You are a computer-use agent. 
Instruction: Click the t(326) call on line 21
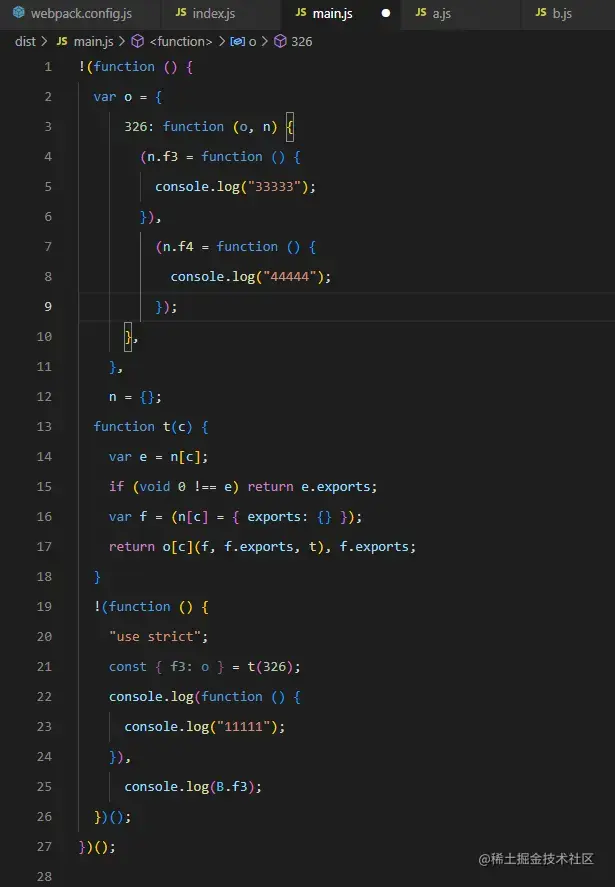270,666
